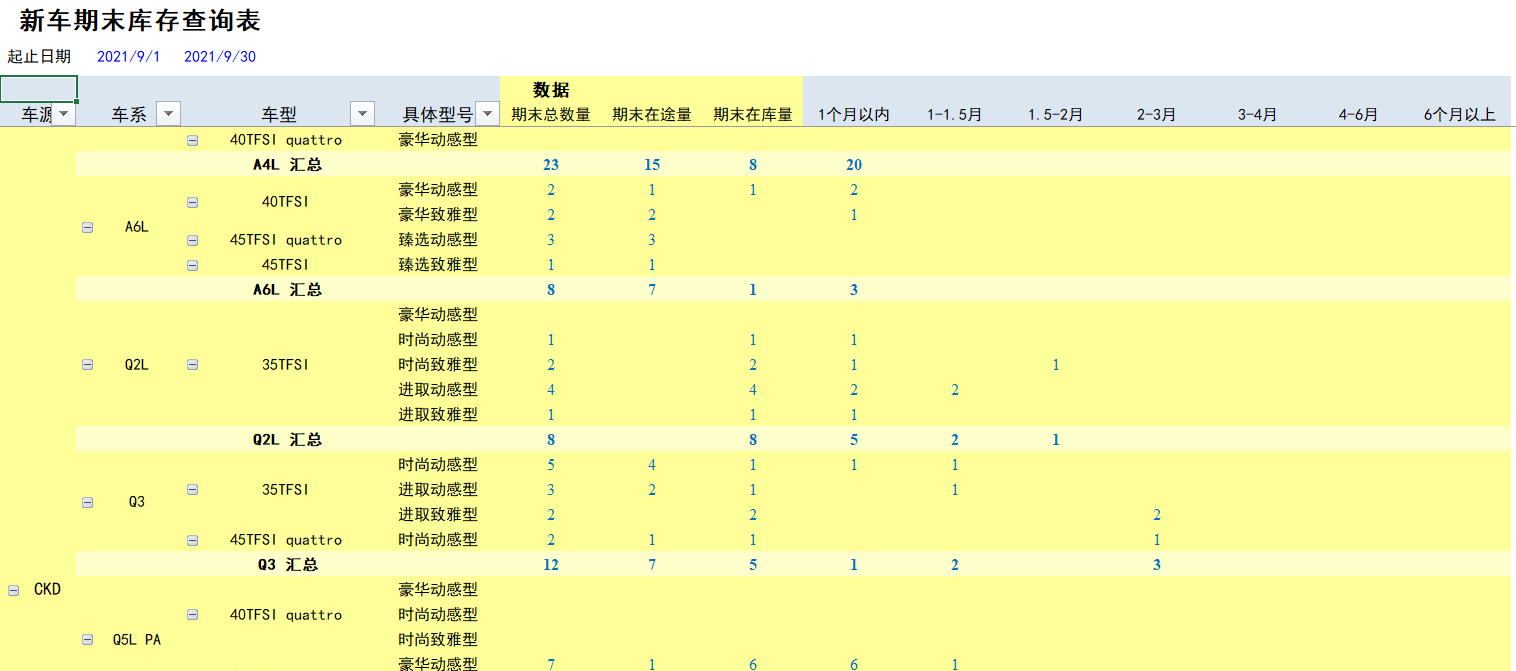Collapse the Q2L car series group
The image size is (1516, 671).
point(87,364)
